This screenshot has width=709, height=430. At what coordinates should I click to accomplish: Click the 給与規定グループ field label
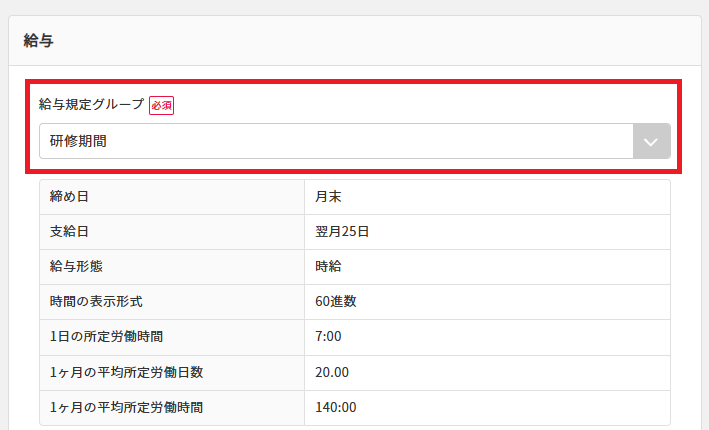coord(91,105)
